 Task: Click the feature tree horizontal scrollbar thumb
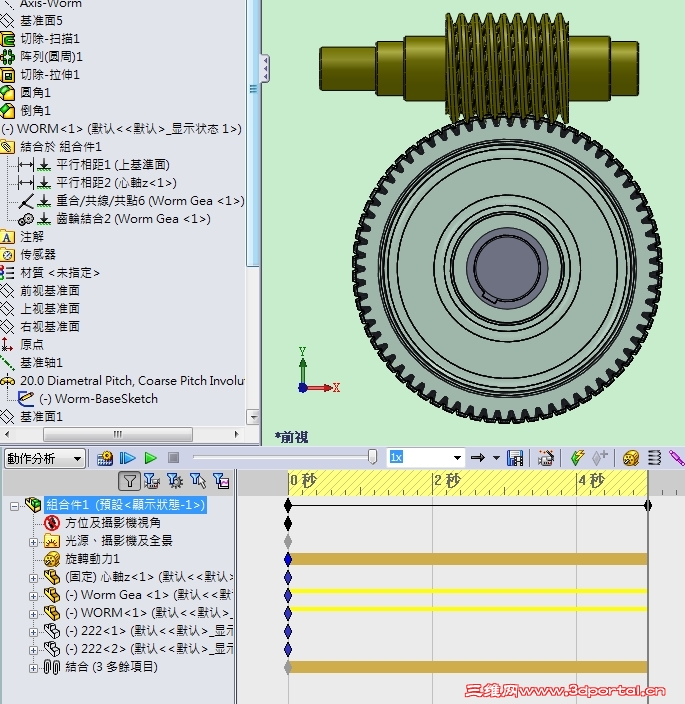(118, 434)
